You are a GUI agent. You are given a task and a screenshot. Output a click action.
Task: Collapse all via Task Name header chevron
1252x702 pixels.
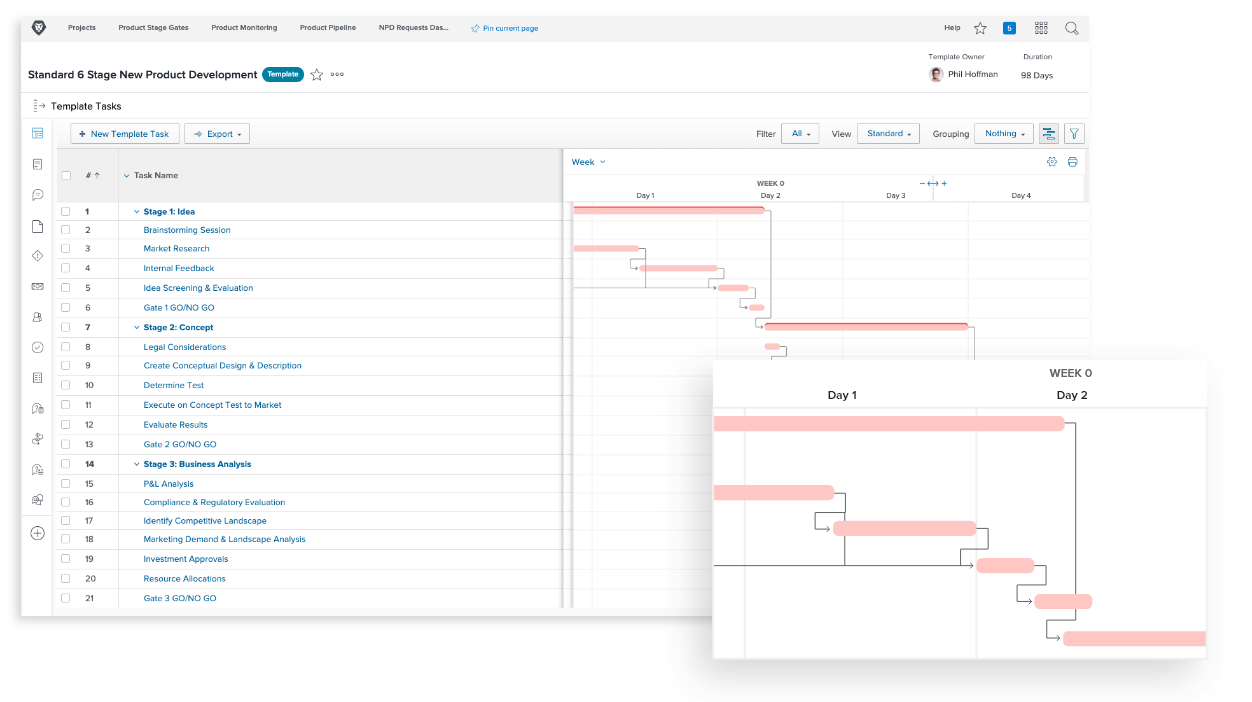click(x=126, y=175)
